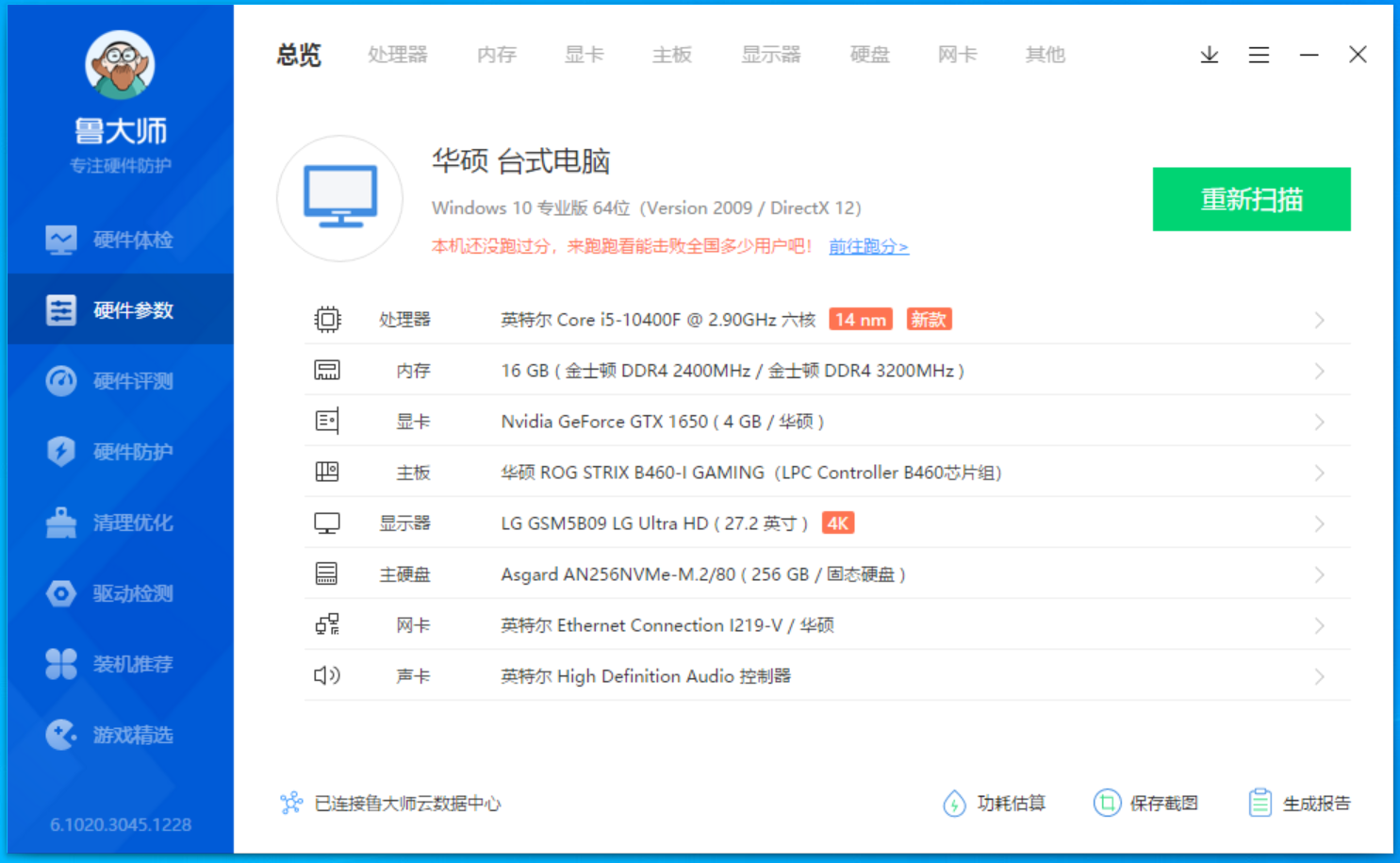Click the text 英特尔 Ethernet Connection I219-V
This screenshot has width=1400, height=863.
pyautogui.click(x=641, y=625)
